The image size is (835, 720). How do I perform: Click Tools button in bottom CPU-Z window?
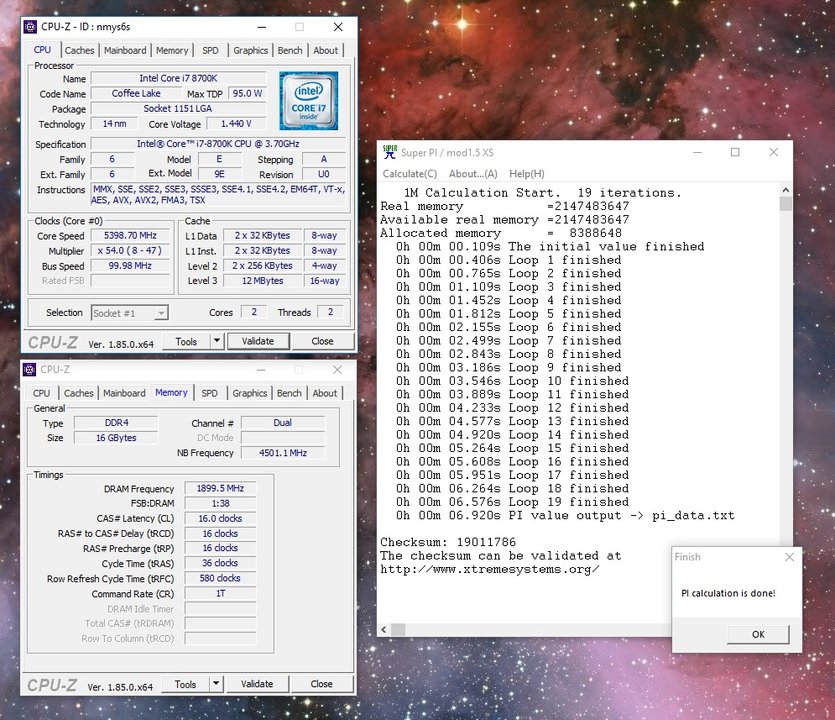pos(185,684)
